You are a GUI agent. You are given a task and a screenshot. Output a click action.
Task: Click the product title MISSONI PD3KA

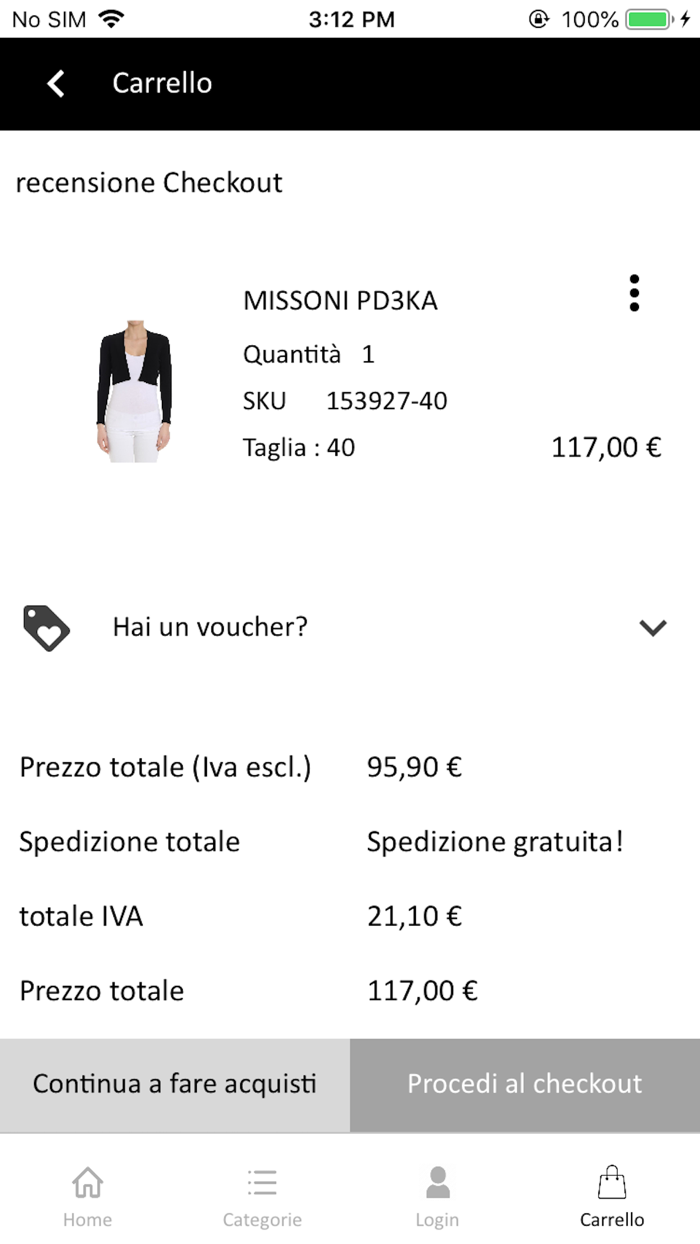(341, 300)
